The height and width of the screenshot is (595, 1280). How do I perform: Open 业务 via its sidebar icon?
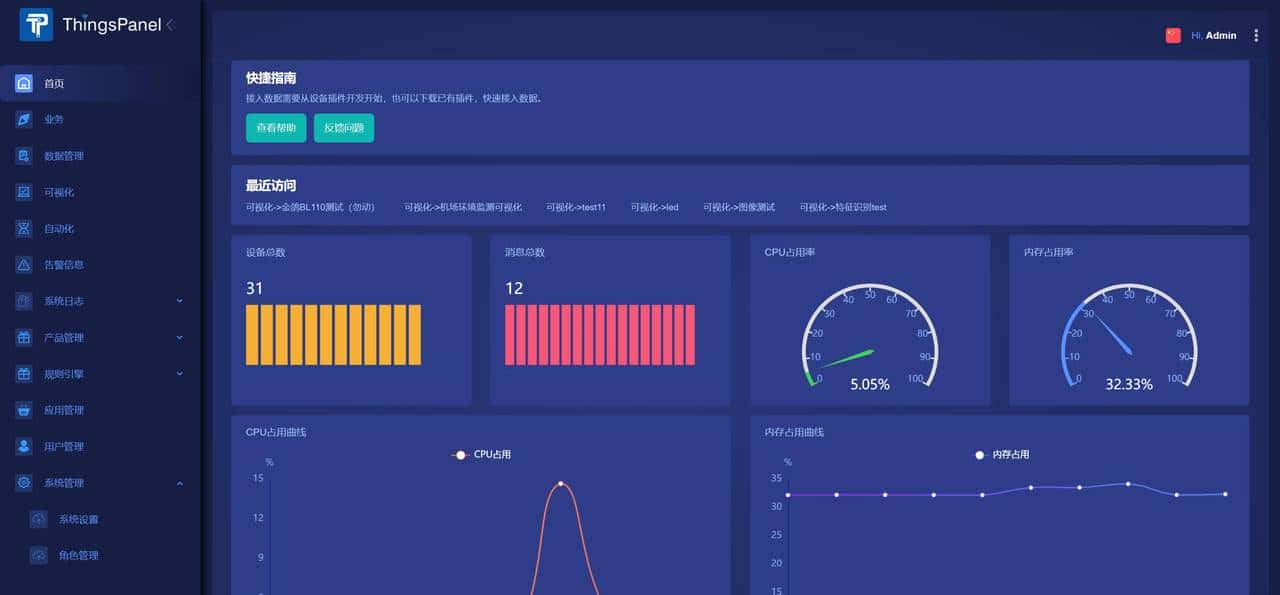(x=24, y=120)
